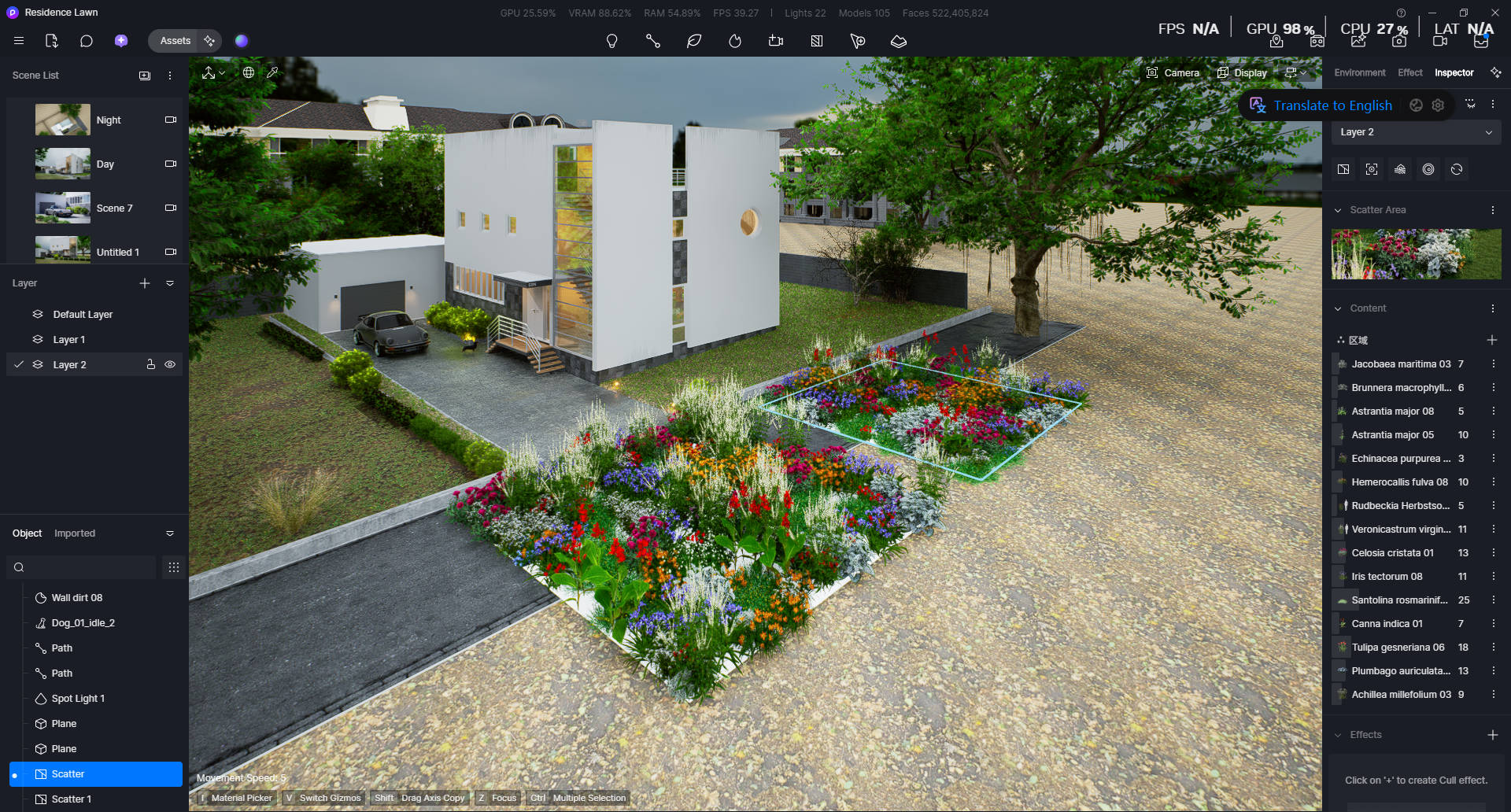Add a Cull effect with the Effects plus
Screen dimensions: 1511x812
1493,735
